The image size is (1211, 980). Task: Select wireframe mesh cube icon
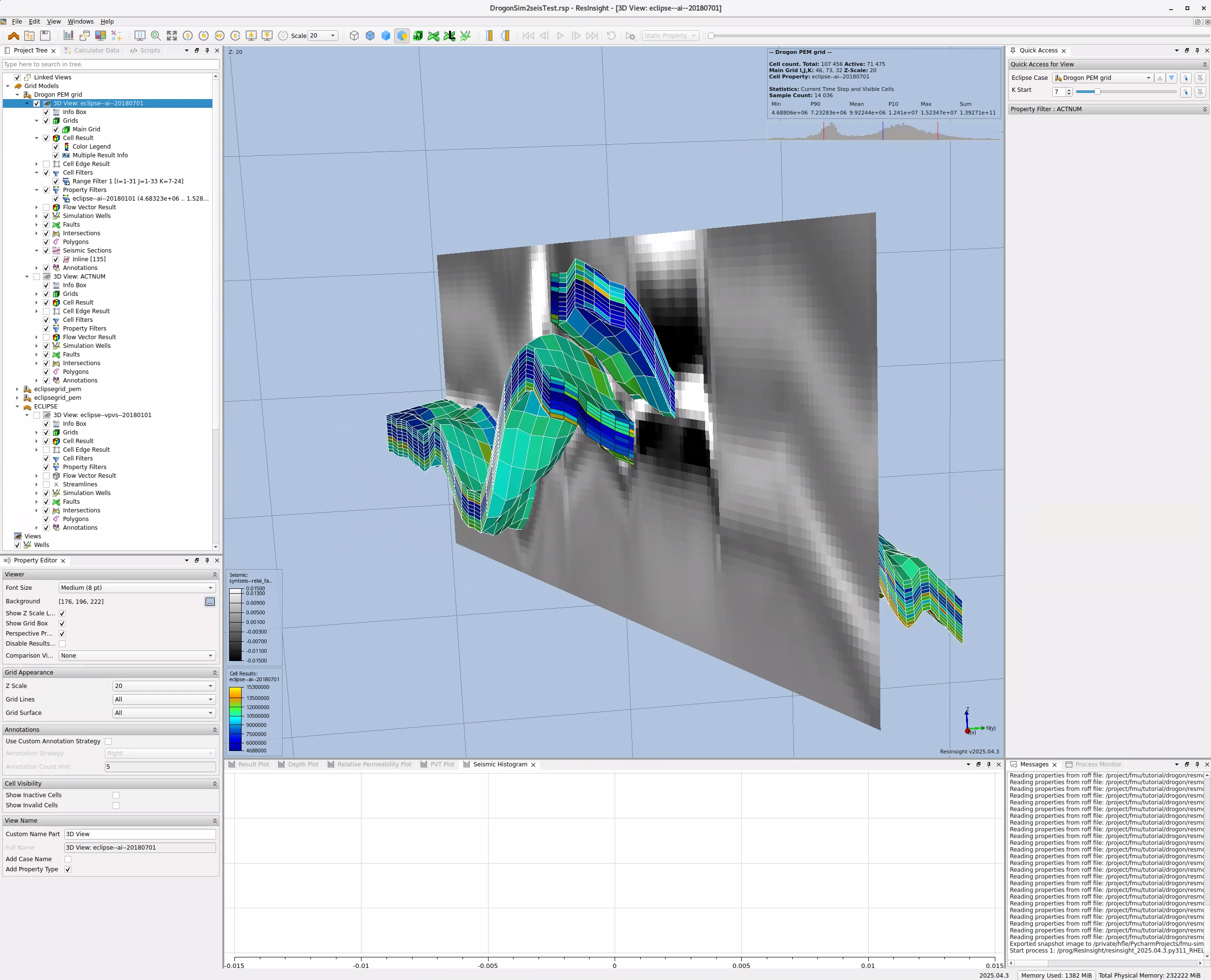tap(354, 36)
